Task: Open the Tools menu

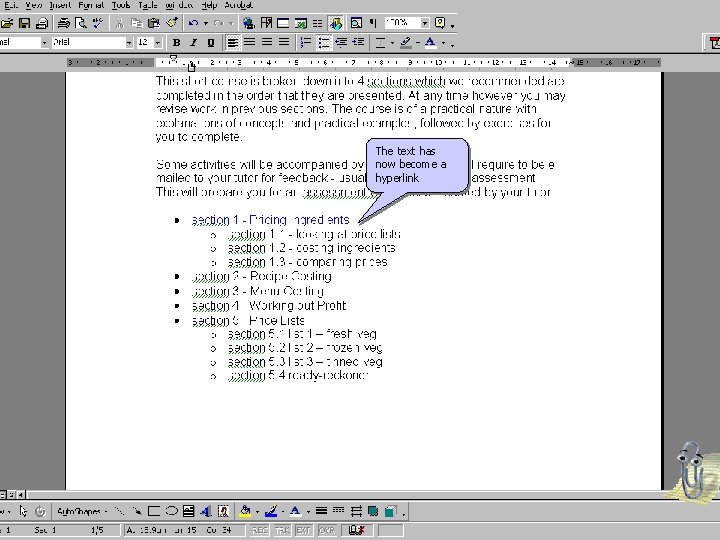Action: [121, 6]
